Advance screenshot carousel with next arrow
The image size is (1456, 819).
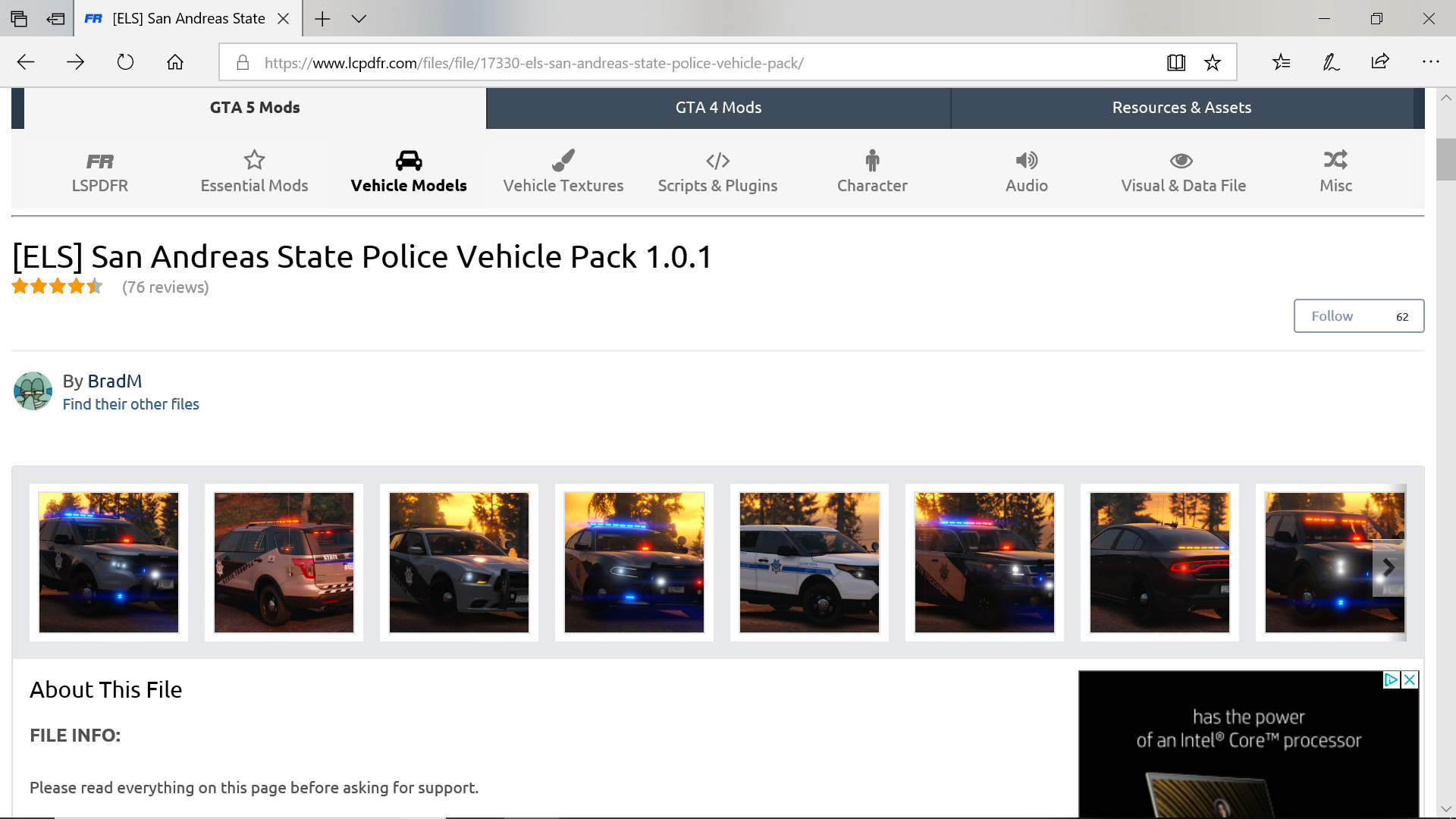(x=1389, y=567)
